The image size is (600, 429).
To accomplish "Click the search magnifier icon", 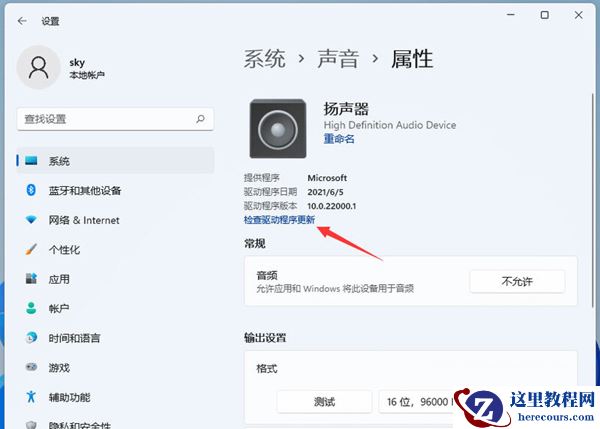I will pos(200,119).
